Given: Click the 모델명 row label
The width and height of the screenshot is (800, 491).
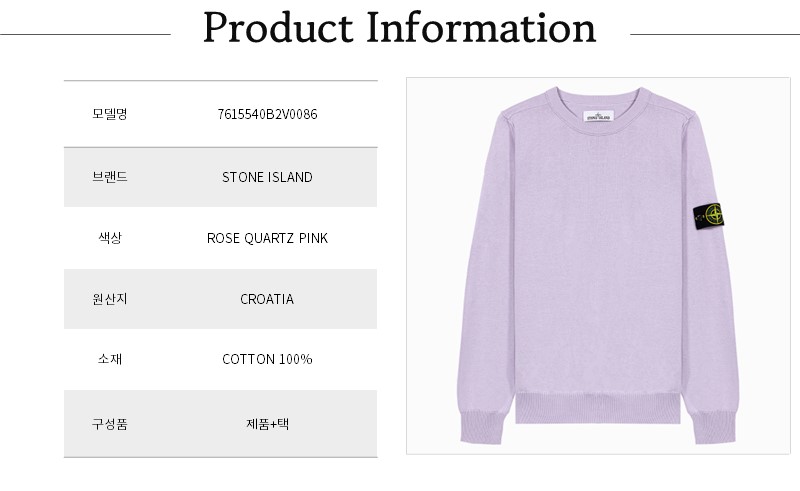Looking at the screenshot, I should (x=109, y=114).
